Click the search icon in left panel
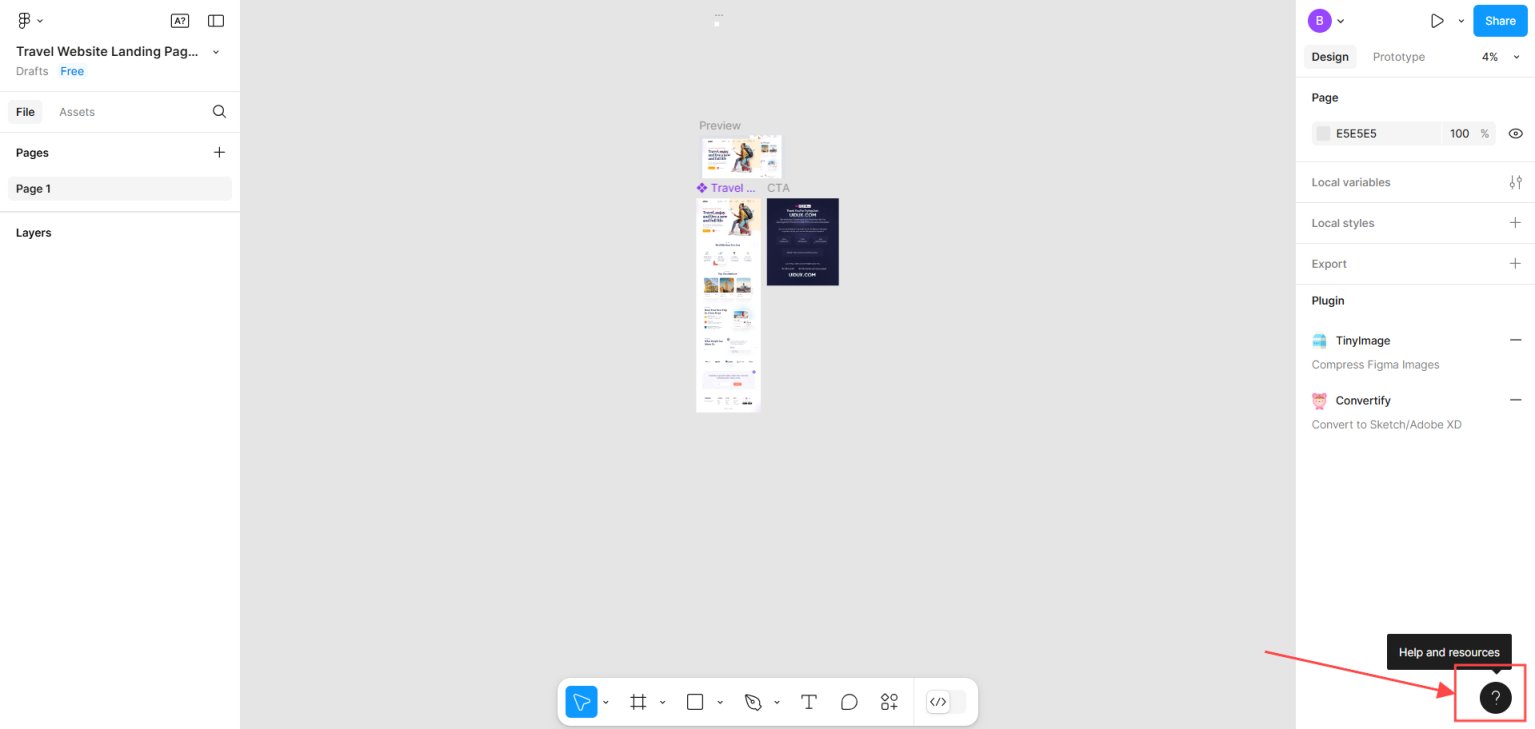This screenshot has height=729, width=1535. tap(219, 112)
